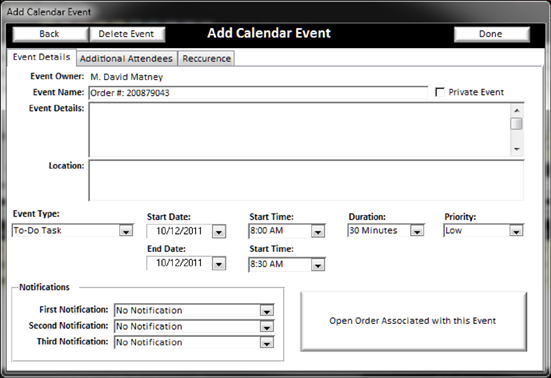Click the End Date value 10/12/2011

(x=179, y=263)
